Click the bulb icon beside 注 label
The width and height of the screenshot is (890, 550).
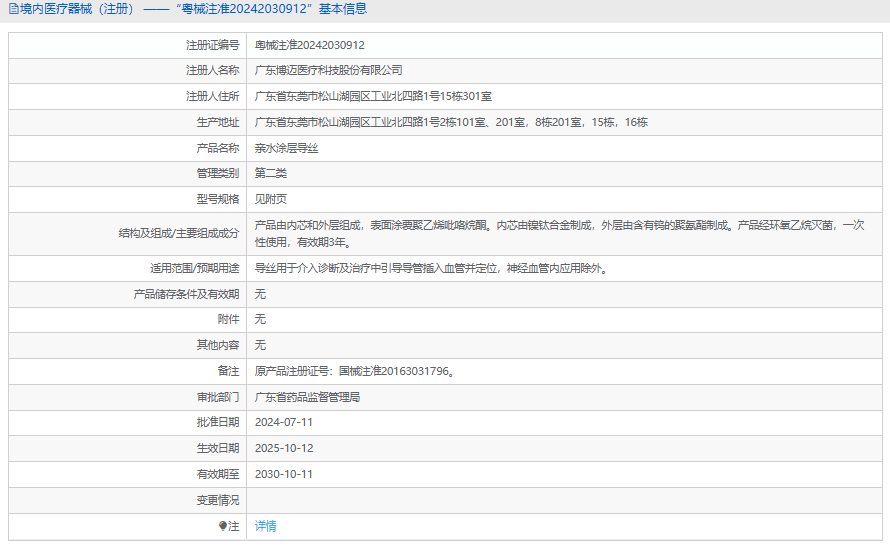pos(222,526)
